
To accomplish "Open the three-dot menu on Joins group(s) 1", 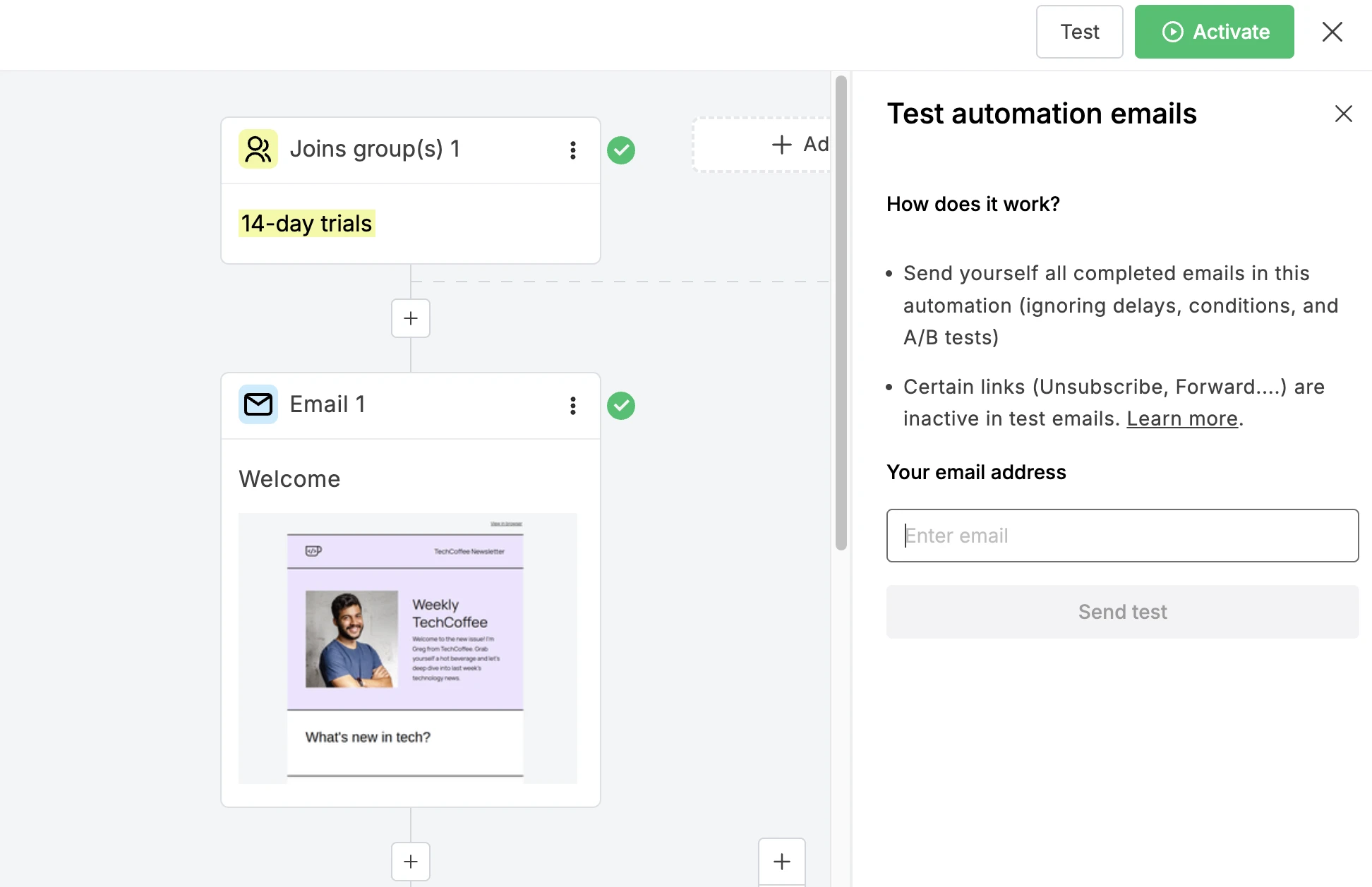I will [x=573, y=150].
